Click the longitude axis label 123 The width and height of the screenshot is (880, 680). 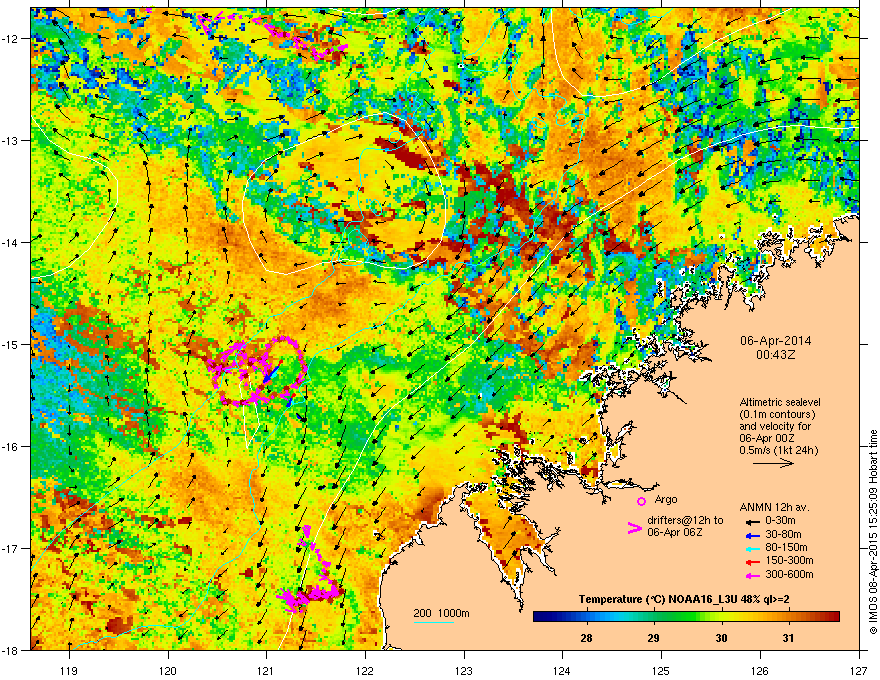464,670
